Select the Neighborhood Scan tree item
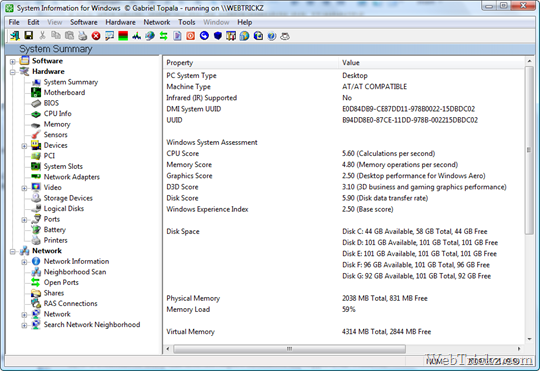 tap(75, 272)
